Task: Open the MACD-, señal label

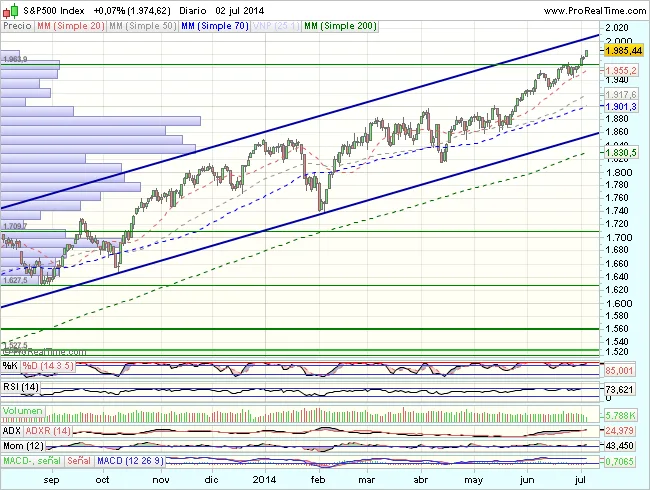Action: [x=32, y=461]
